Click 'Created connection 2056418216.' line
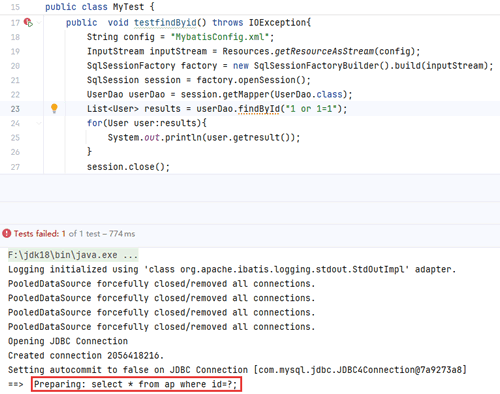Screen dimensions: 500x394 click(86, 356)
